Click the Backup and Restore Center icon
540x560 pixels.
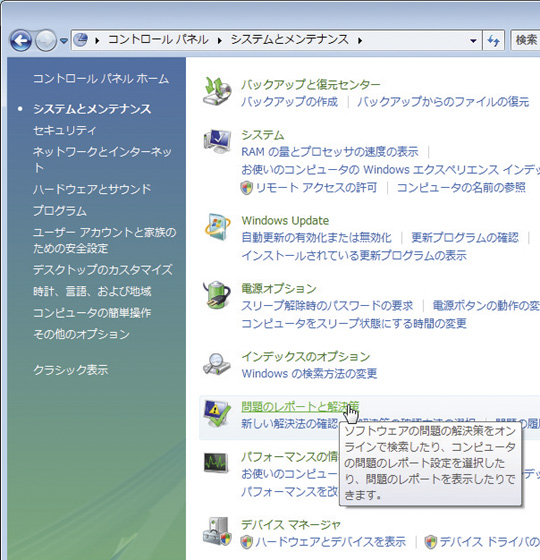[217, 92]
